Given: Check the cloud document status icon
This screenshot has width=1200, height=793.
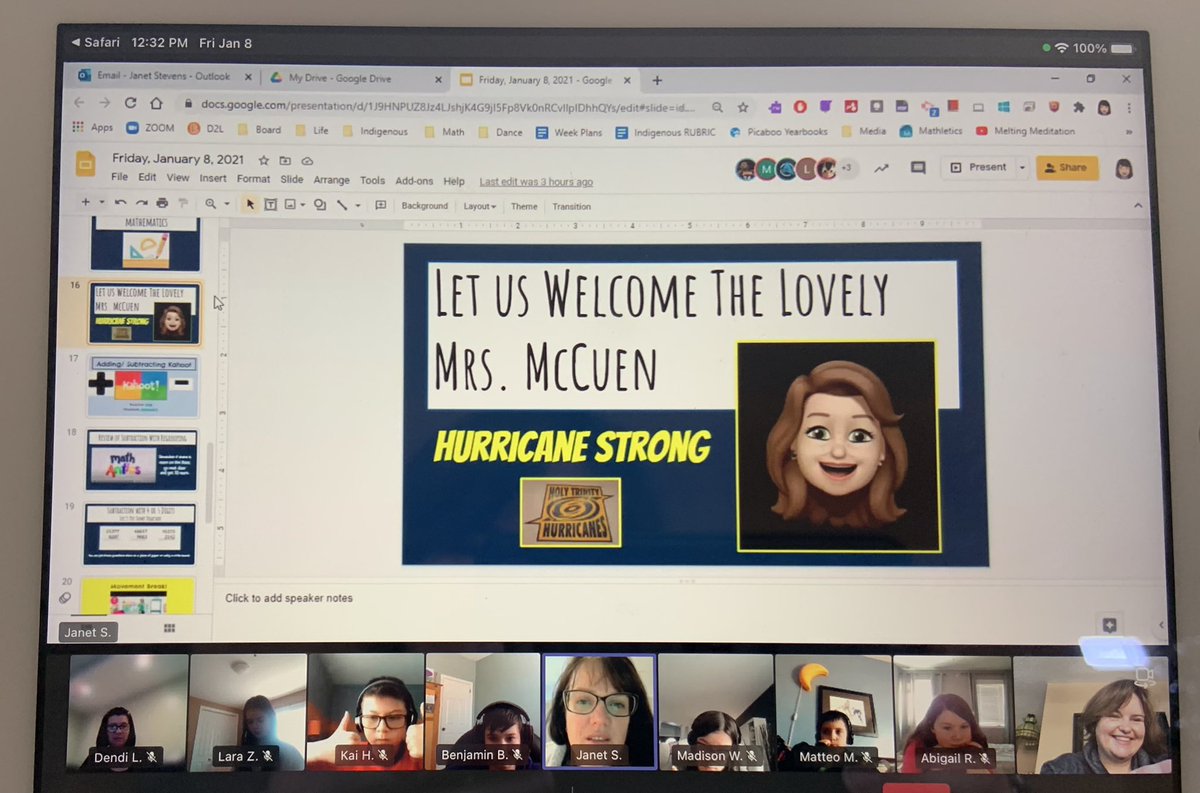Looking at the screenshot, I should [307, 160].
